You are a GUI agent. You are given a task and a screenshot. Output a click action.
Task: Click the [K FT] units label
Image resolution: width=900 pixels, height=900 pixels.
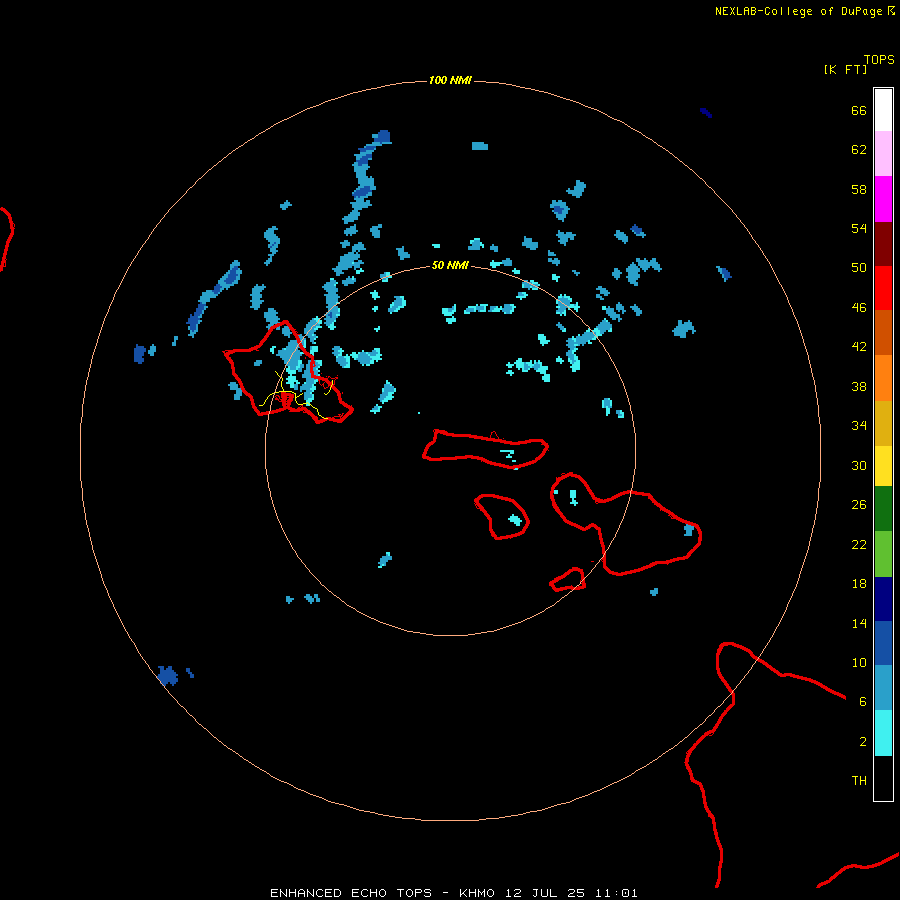point(845,69)
